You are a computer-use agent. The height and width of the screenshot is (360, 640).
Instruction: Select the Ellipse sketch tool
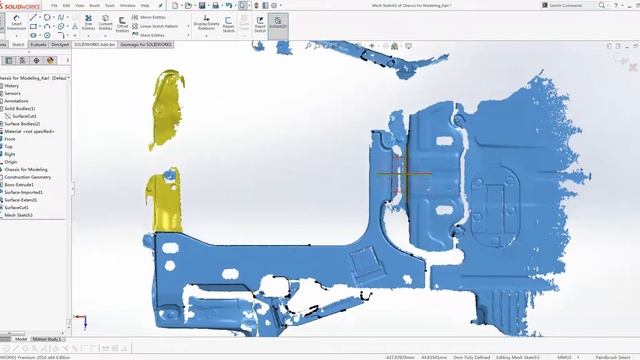[61, 27]
